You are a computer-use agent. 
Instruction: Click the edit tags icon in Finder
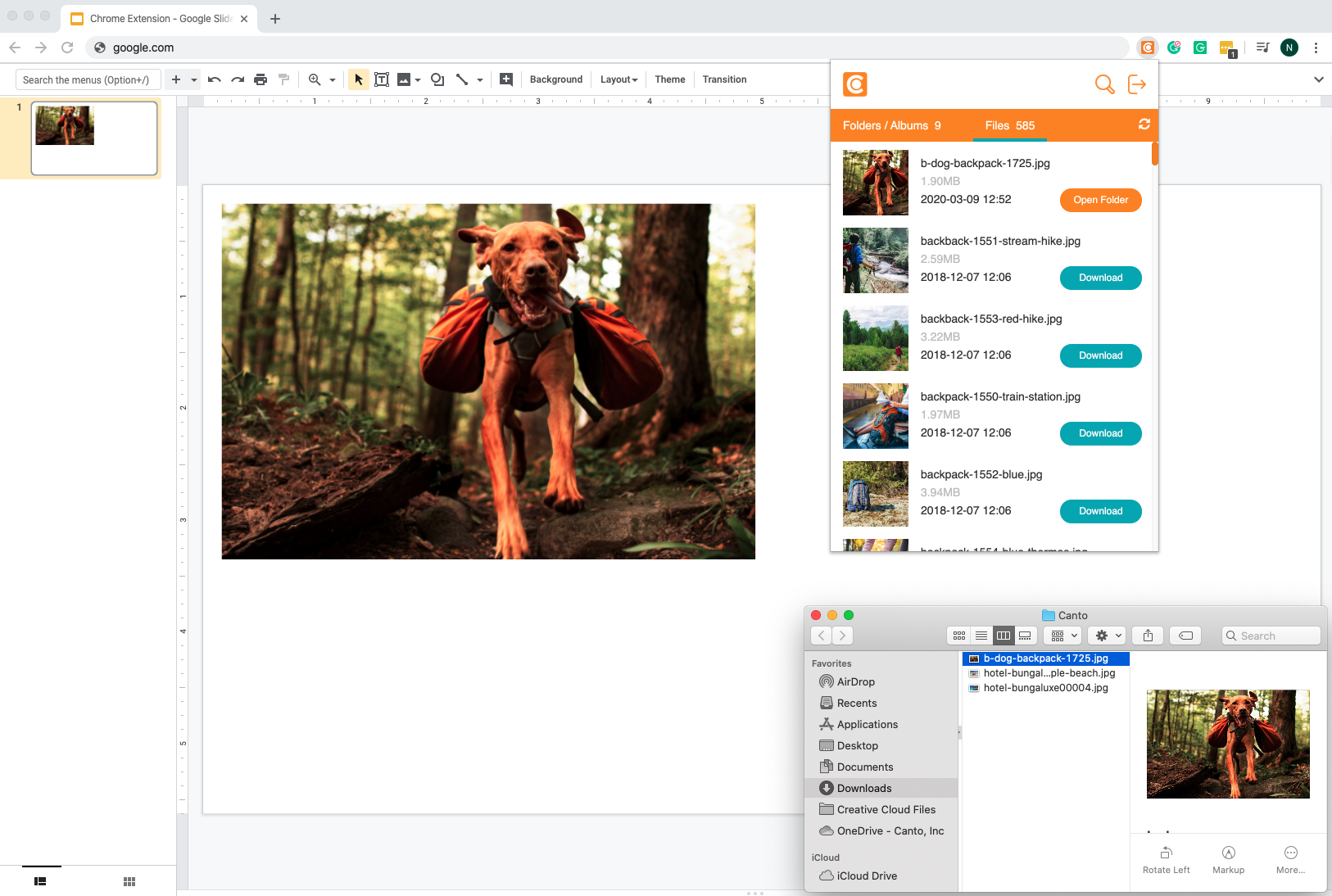(1185, 636)
